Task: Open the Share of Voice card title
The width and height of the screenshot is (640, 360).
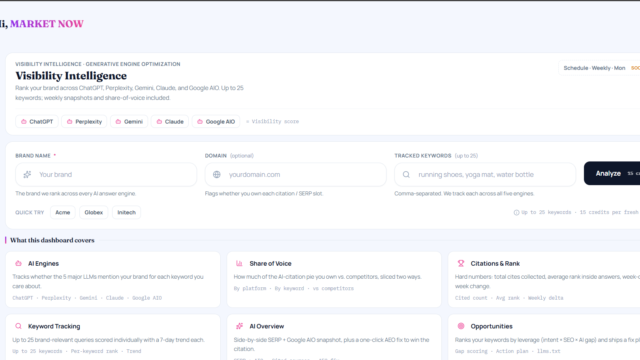Action: [x=270, y=264]
